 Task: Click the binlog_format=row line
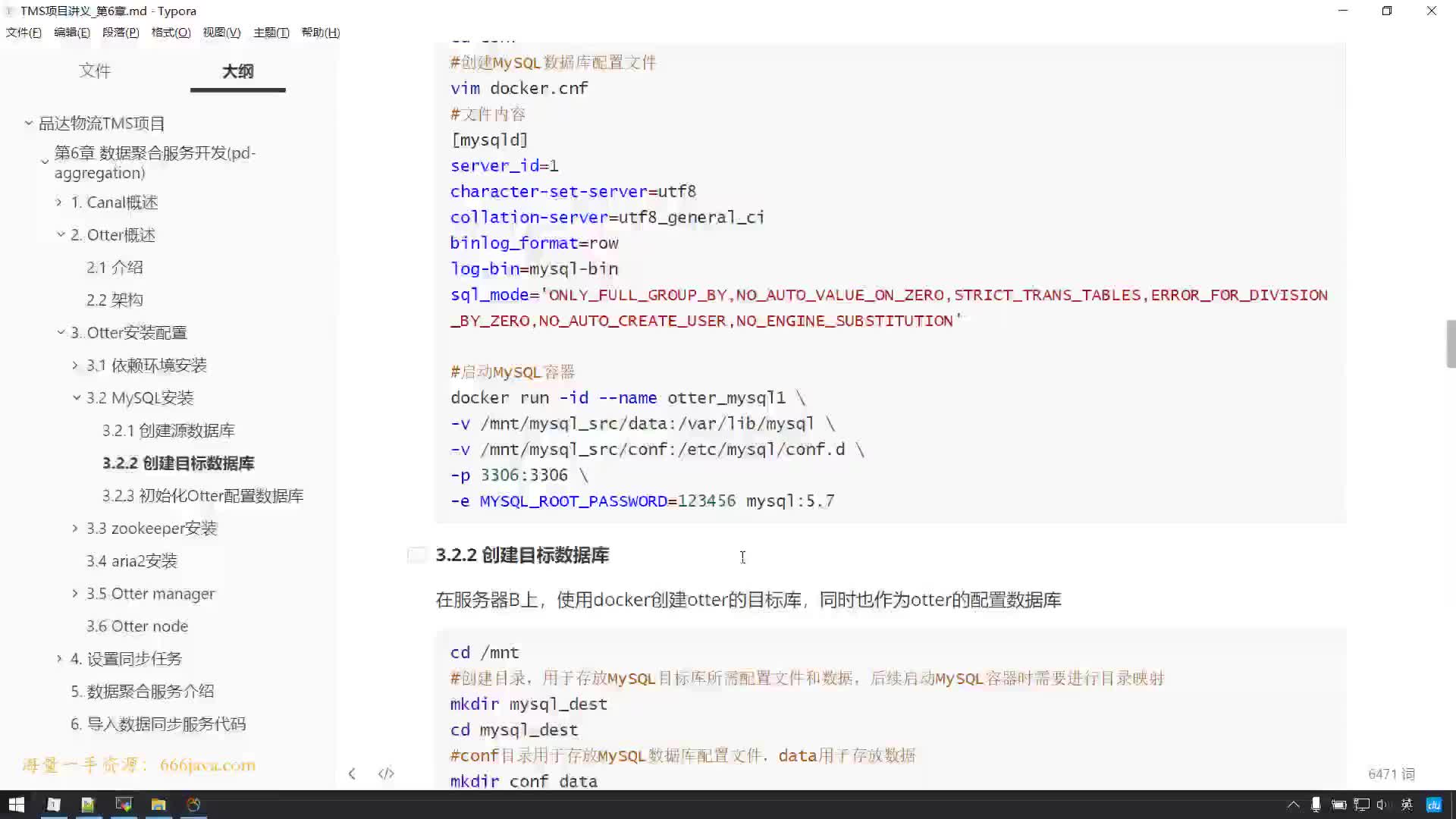[x=534, y=243]
